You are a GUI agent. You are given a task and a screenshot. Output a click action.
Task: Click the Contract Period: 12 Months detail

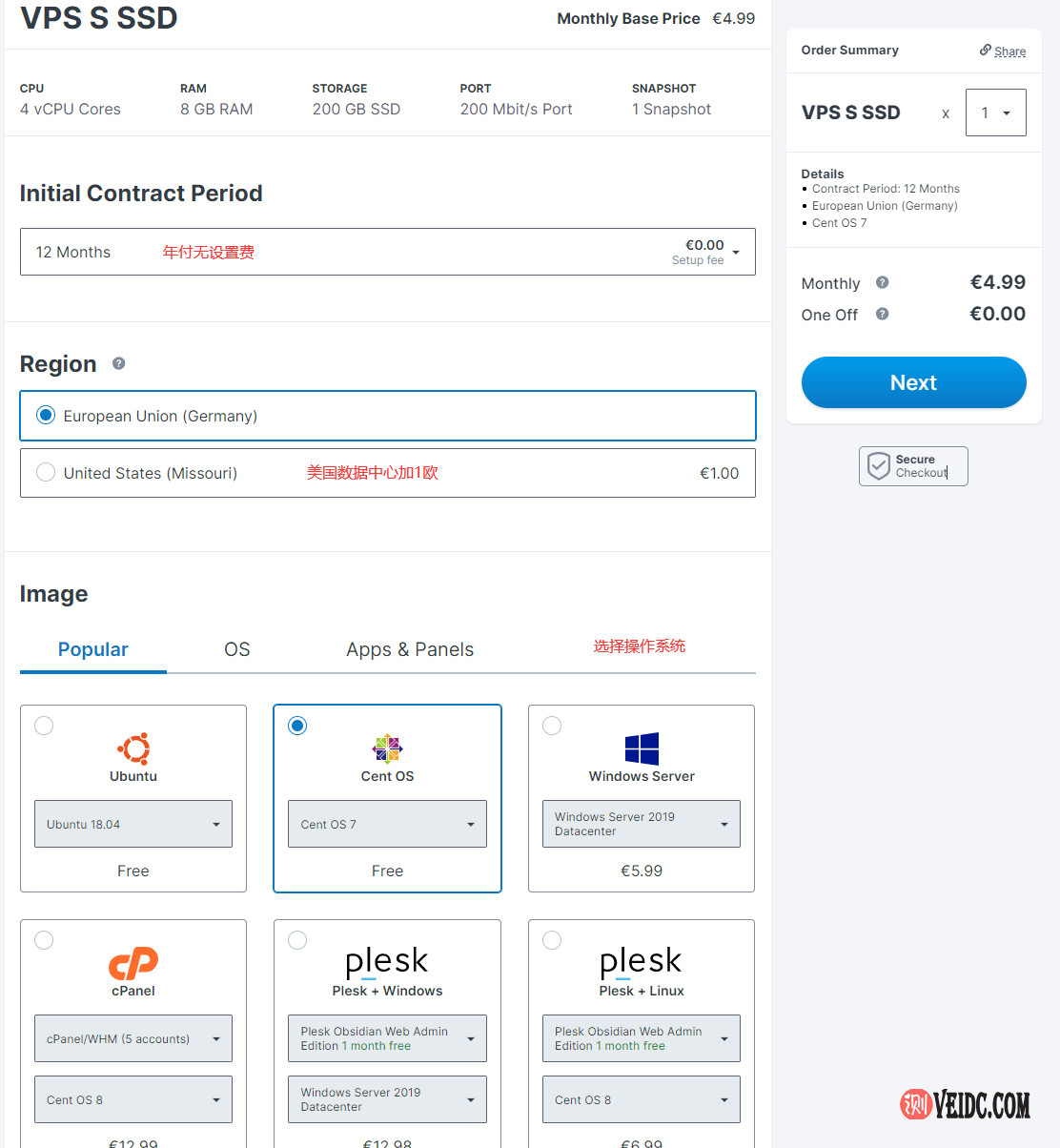point(886,189)
